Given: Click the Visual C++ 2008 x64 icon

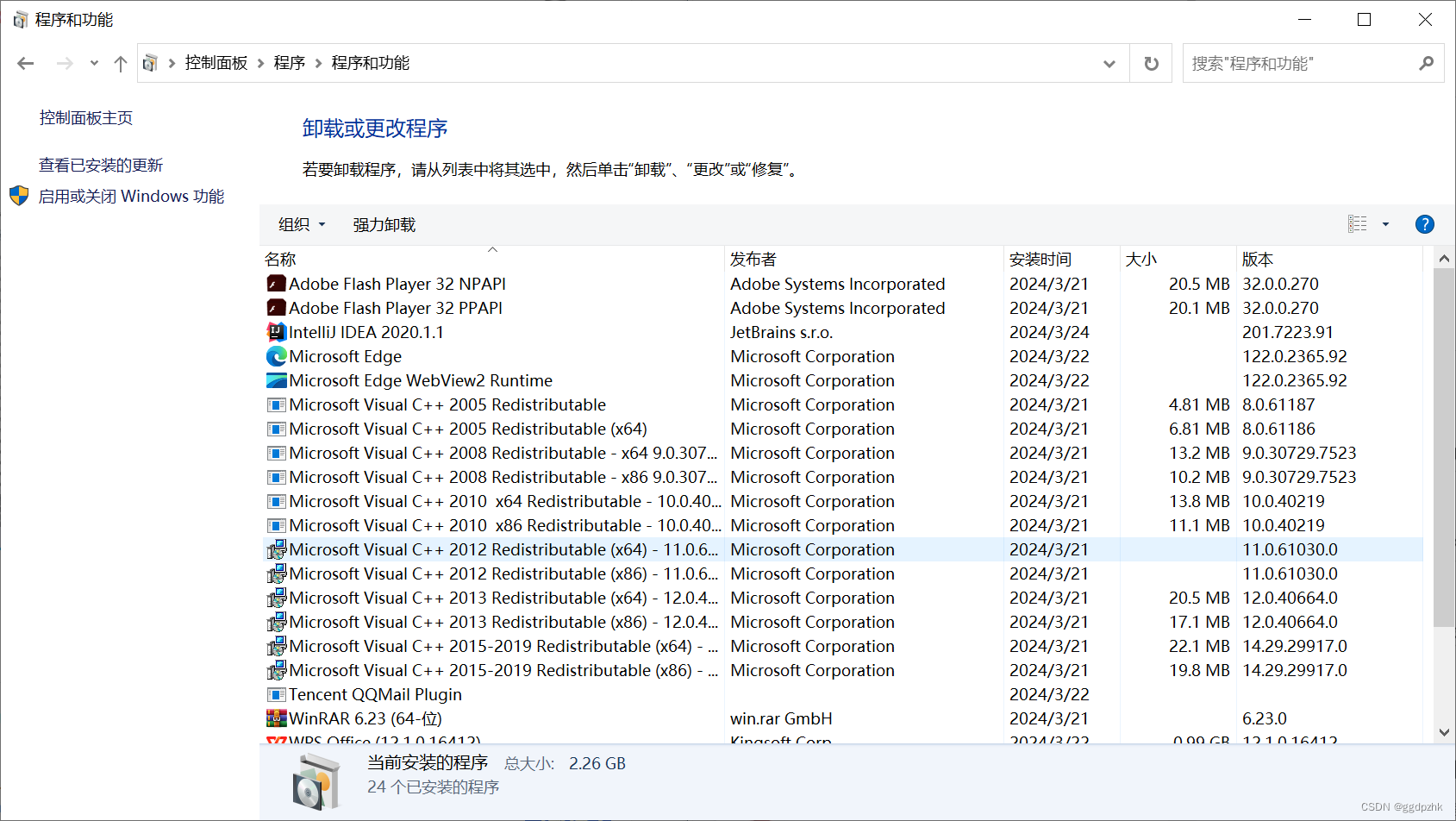Looking at the screenshot, I should (x=276, y=453).
